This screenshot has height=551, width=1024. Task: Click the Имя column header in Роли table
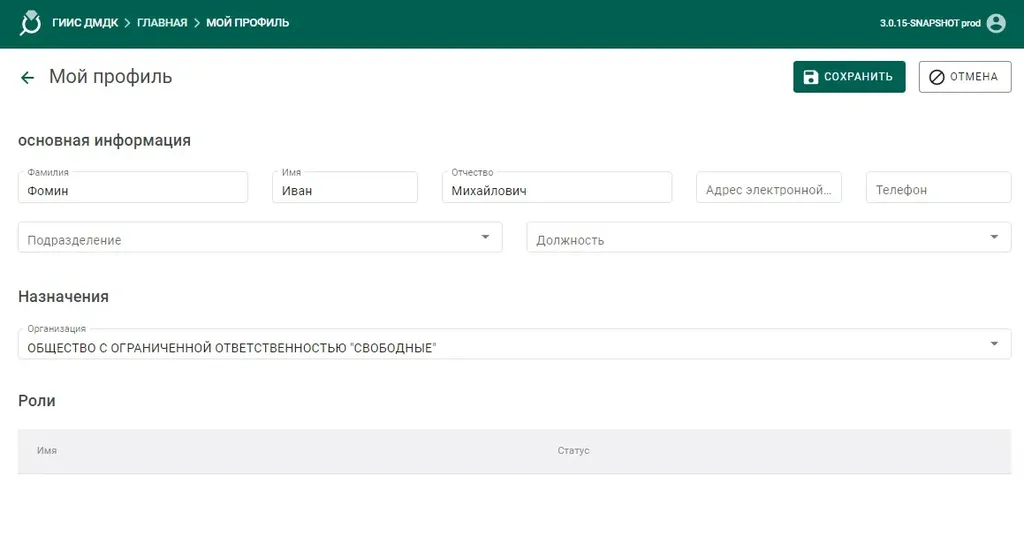47,451
